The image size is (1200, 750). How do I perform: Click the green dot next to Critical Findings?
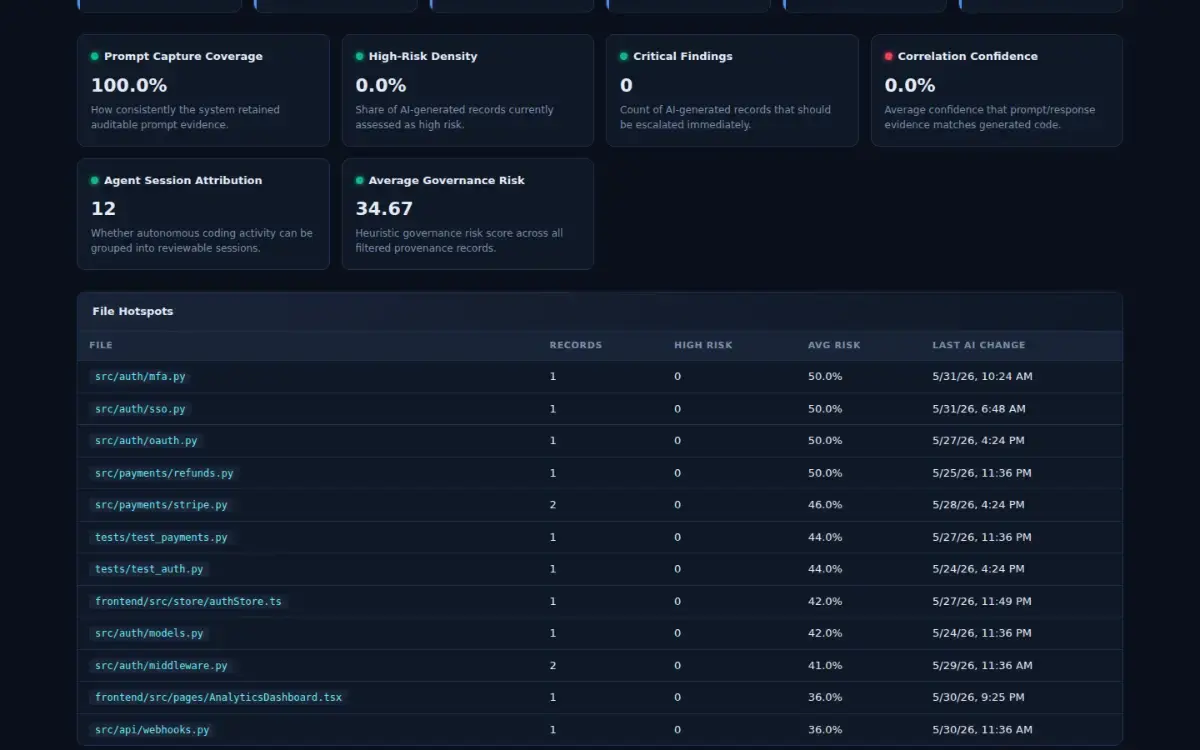pos(624,56)
